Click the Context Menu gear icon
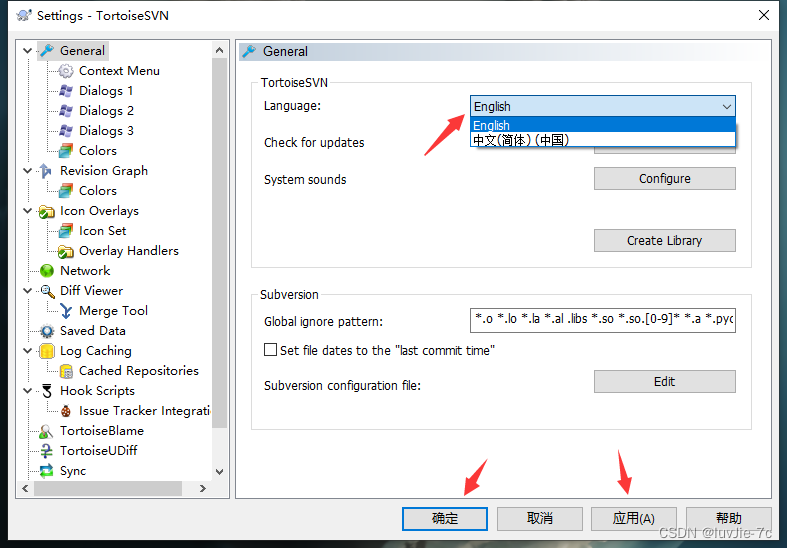This screenshot has width=787, height=548. pos(66,71)
